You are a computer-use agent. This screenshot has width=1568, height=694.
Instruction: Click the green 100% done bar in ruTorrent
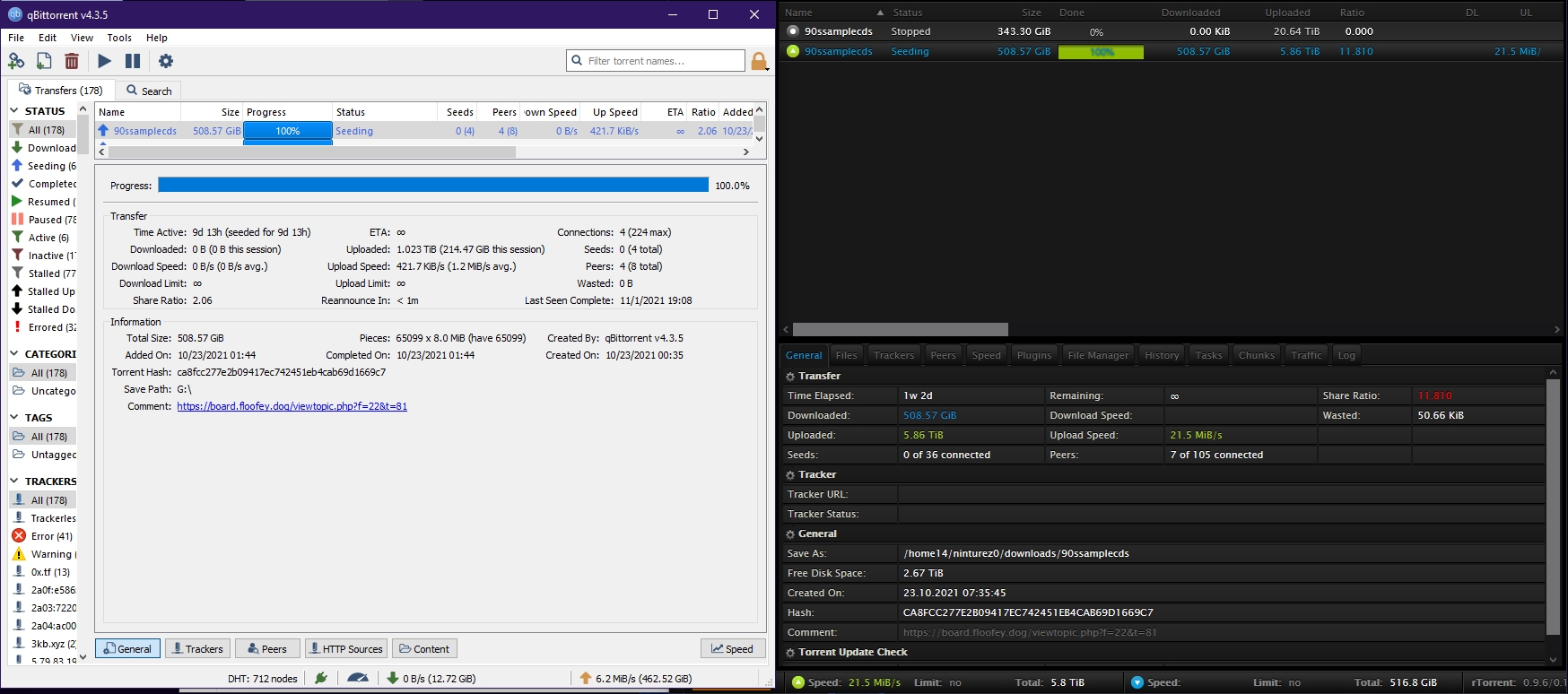tap(1101, 52)
